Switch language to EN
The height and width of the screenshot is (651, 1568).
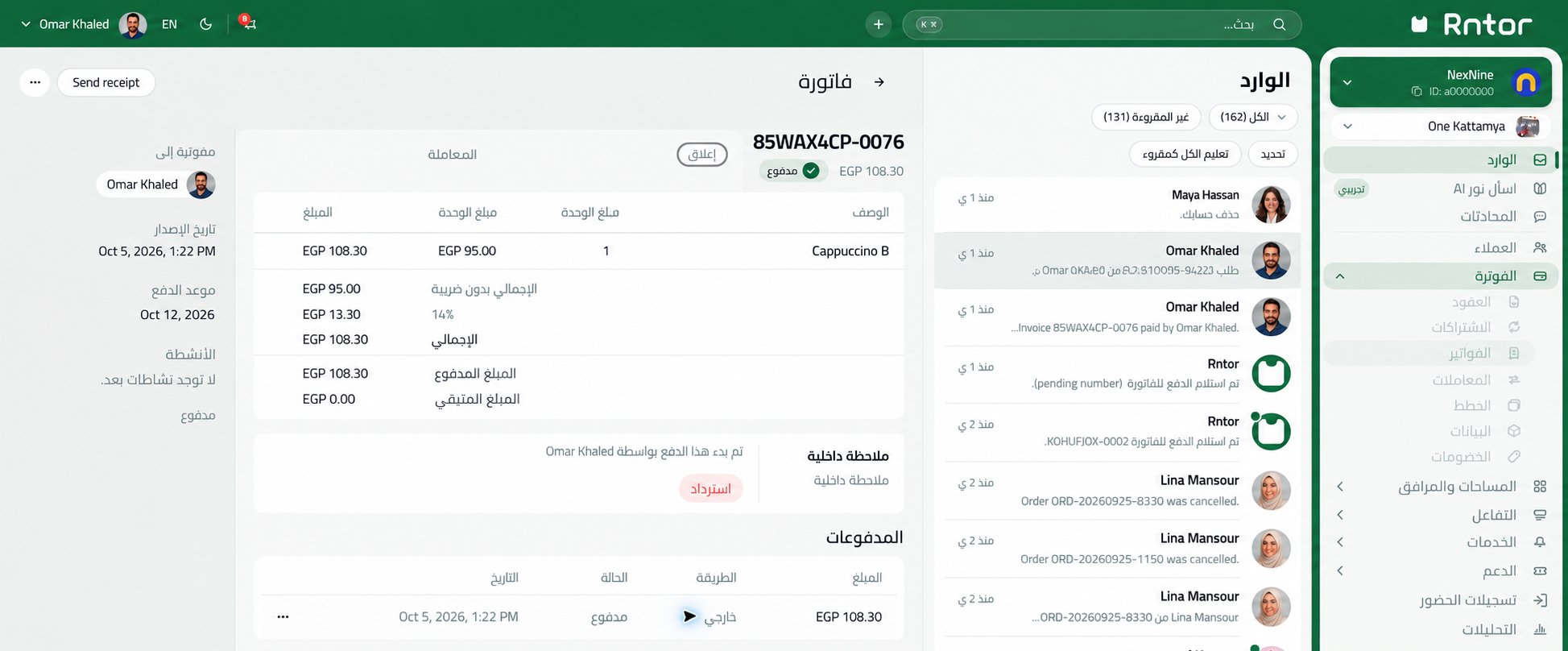click(169, 24)
